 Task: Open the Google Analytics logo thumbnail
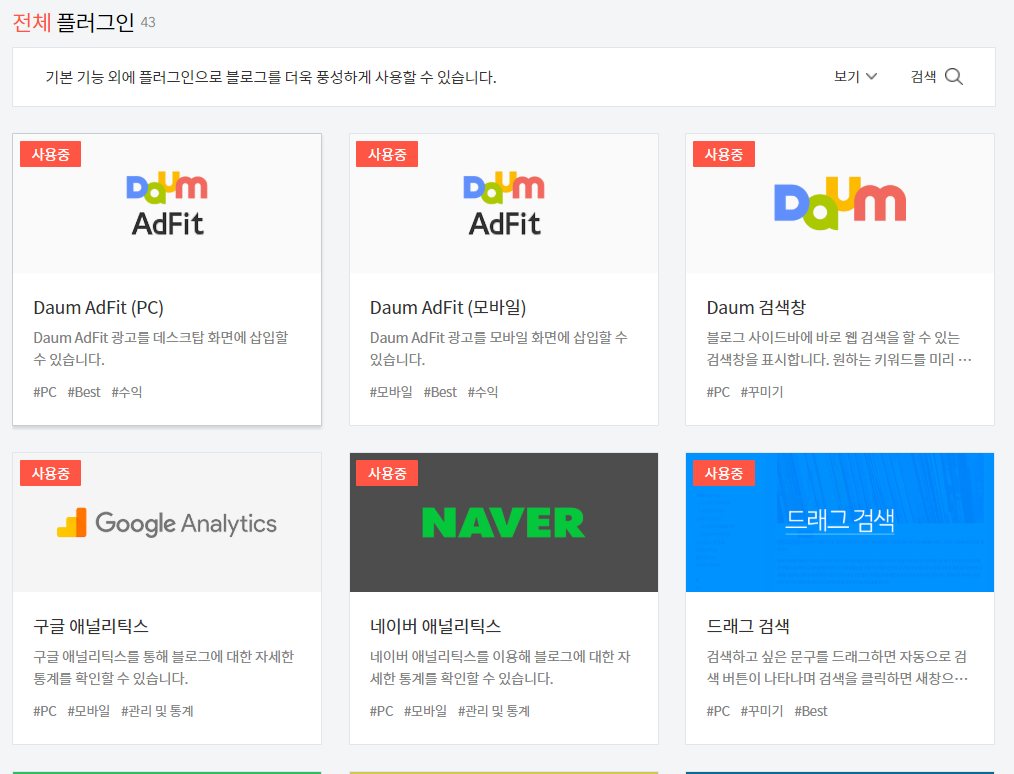tap(167, 522)
